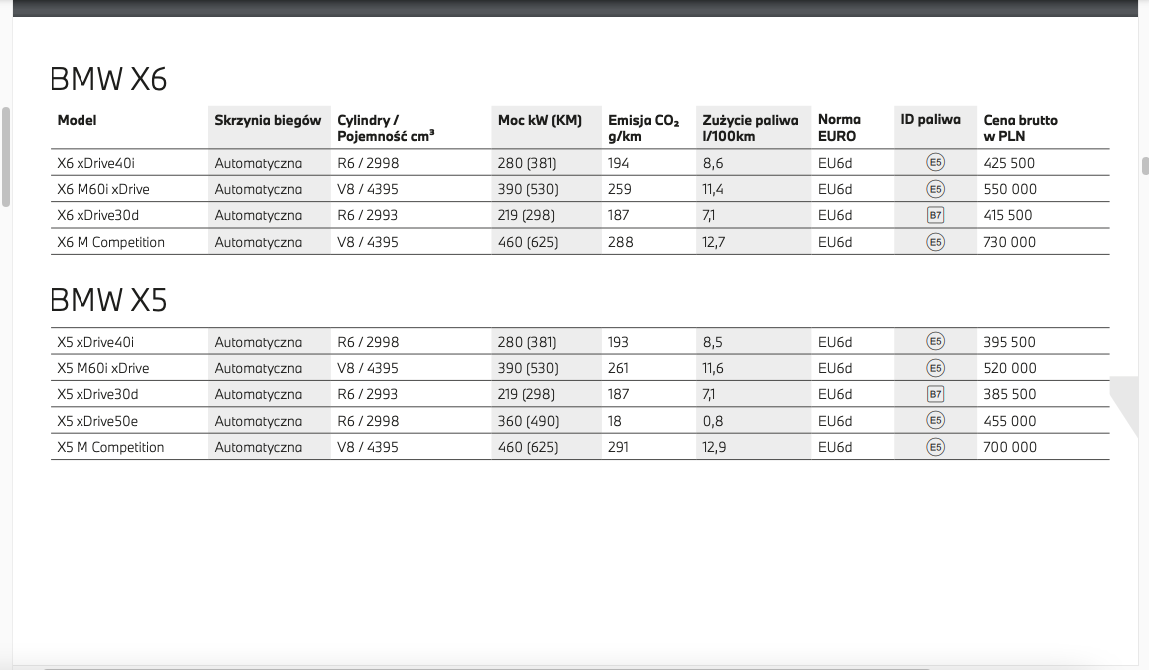Image resolution: width=1149 pixels, height=670 pixels.
Task: Click the left vertical scrollbar thumb
Action: click(x=6, y=157)
